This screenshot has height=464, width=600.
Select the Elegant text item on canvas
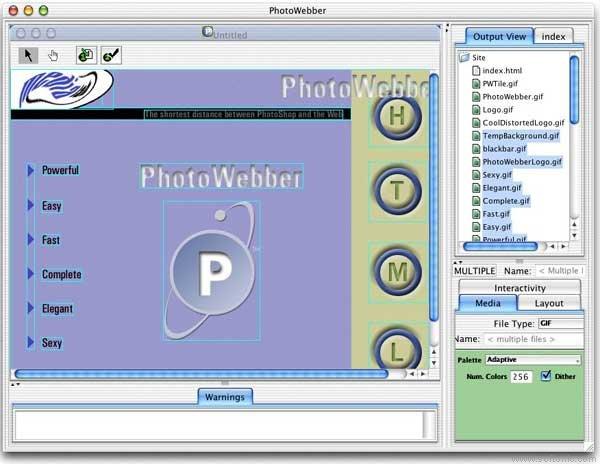tap(57, 309)
